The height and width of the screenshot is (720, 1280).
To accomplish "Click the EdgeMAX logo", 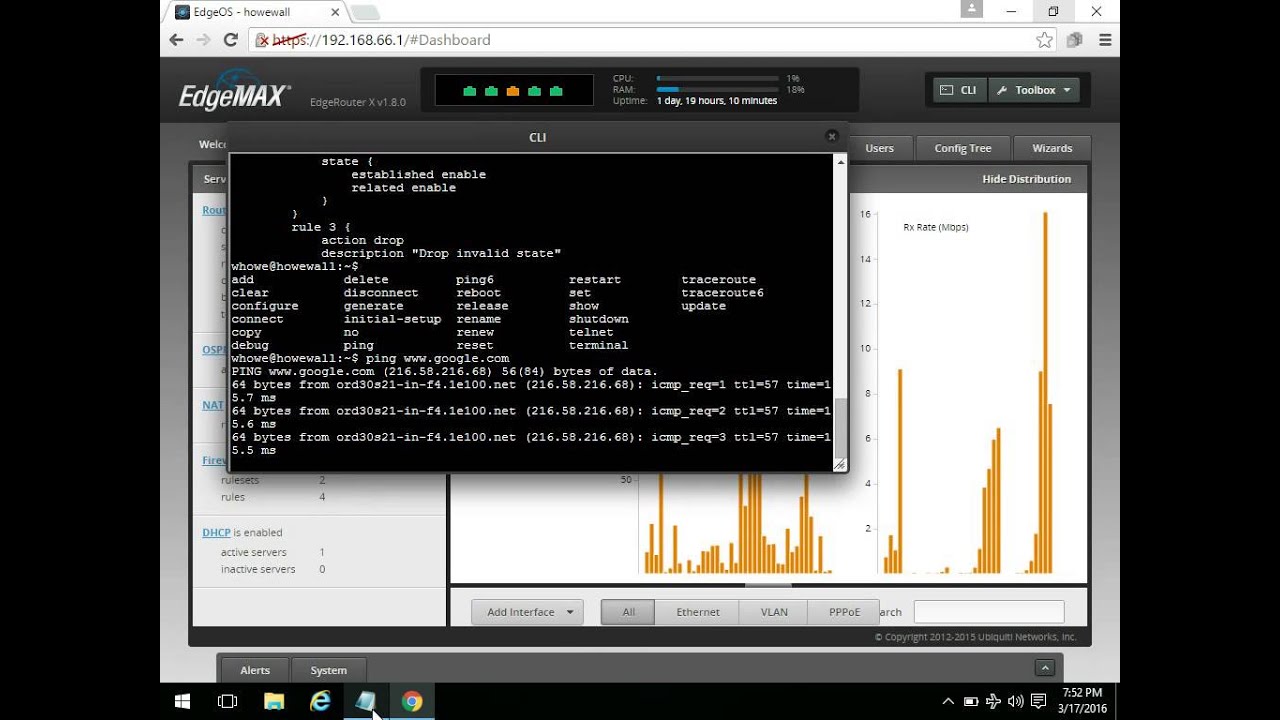I will click(x=234, y=93).
